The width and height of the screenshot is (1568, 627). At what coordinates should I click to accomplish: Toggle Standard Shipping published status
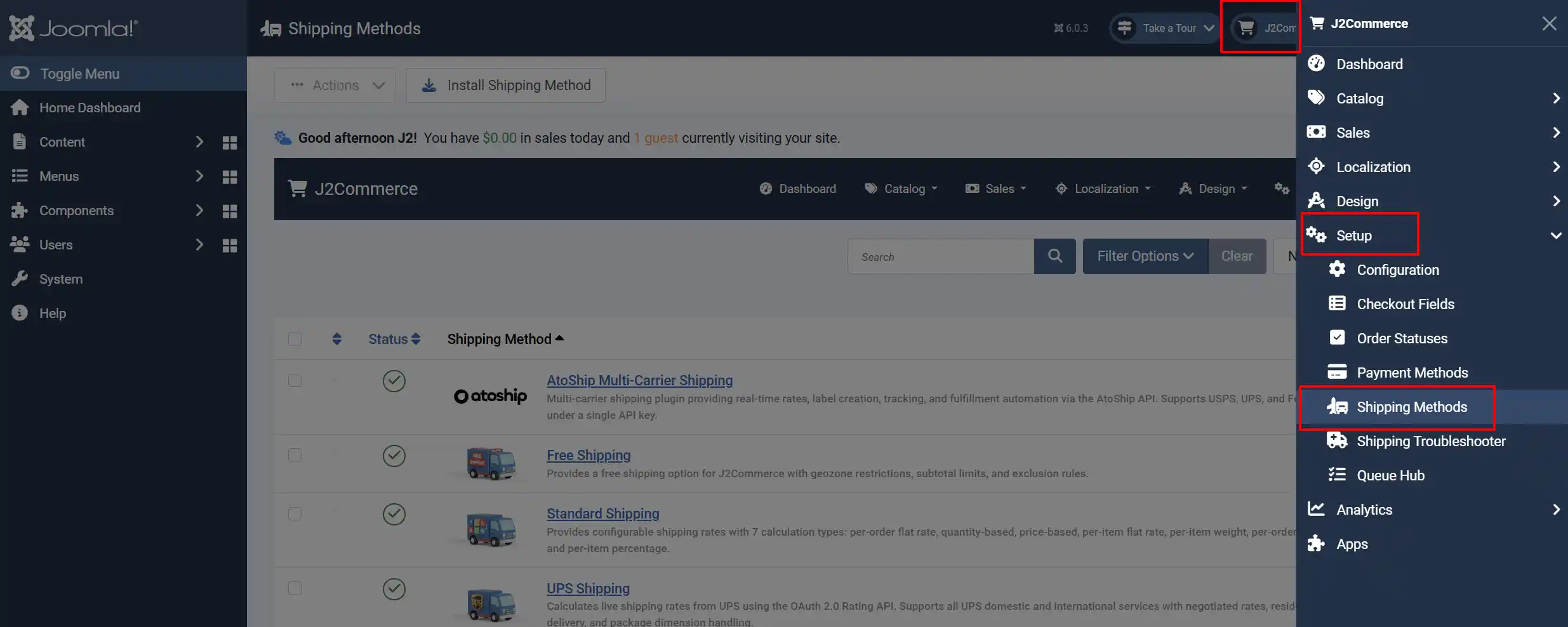[394, 514]
